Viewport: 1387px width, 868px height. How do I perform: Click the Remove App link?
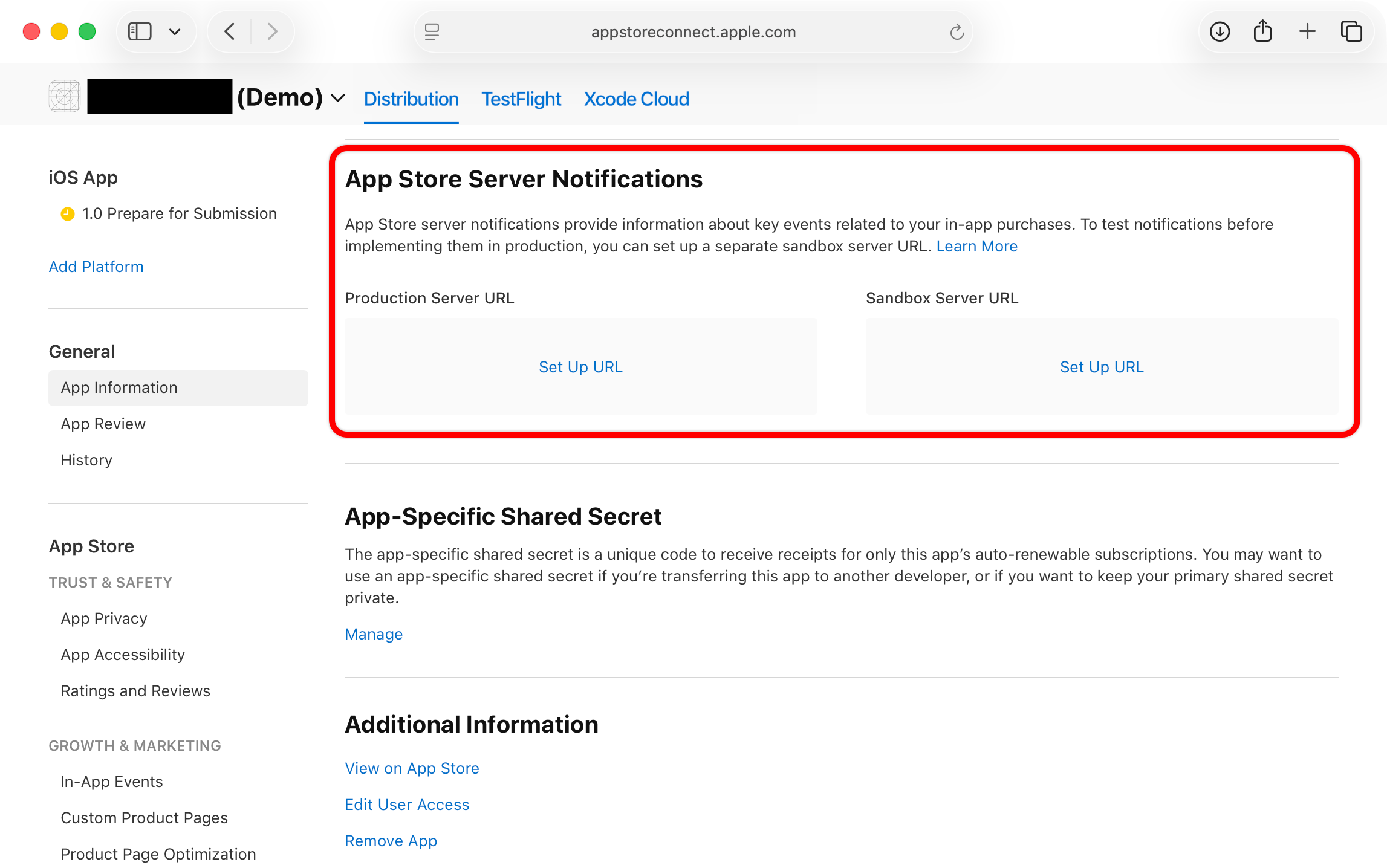coord(391,841)
